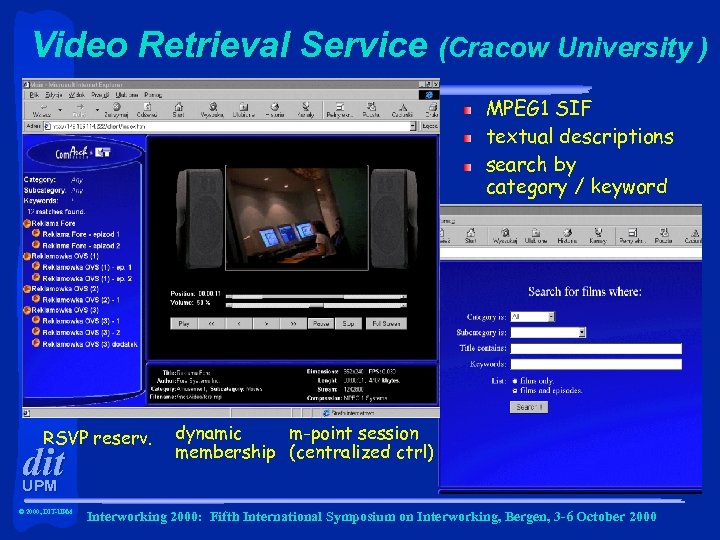Open the Forward history dropdown arrow next to Dalej

tap(97, 110)
